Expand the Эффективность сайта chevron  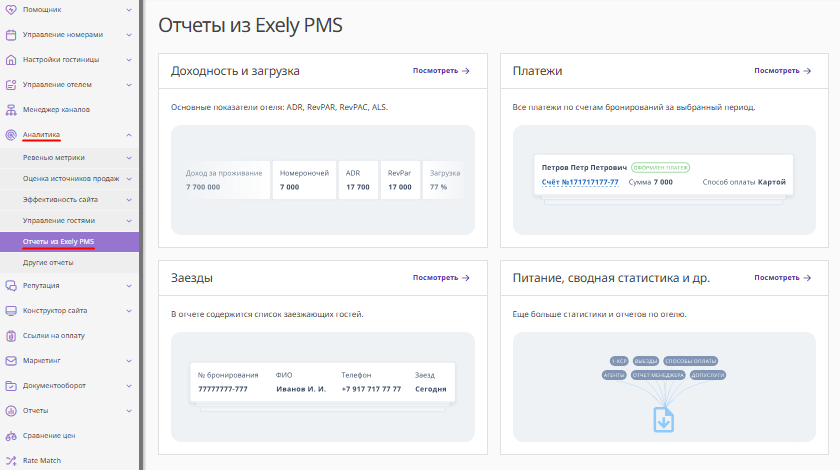click(129, 199)
